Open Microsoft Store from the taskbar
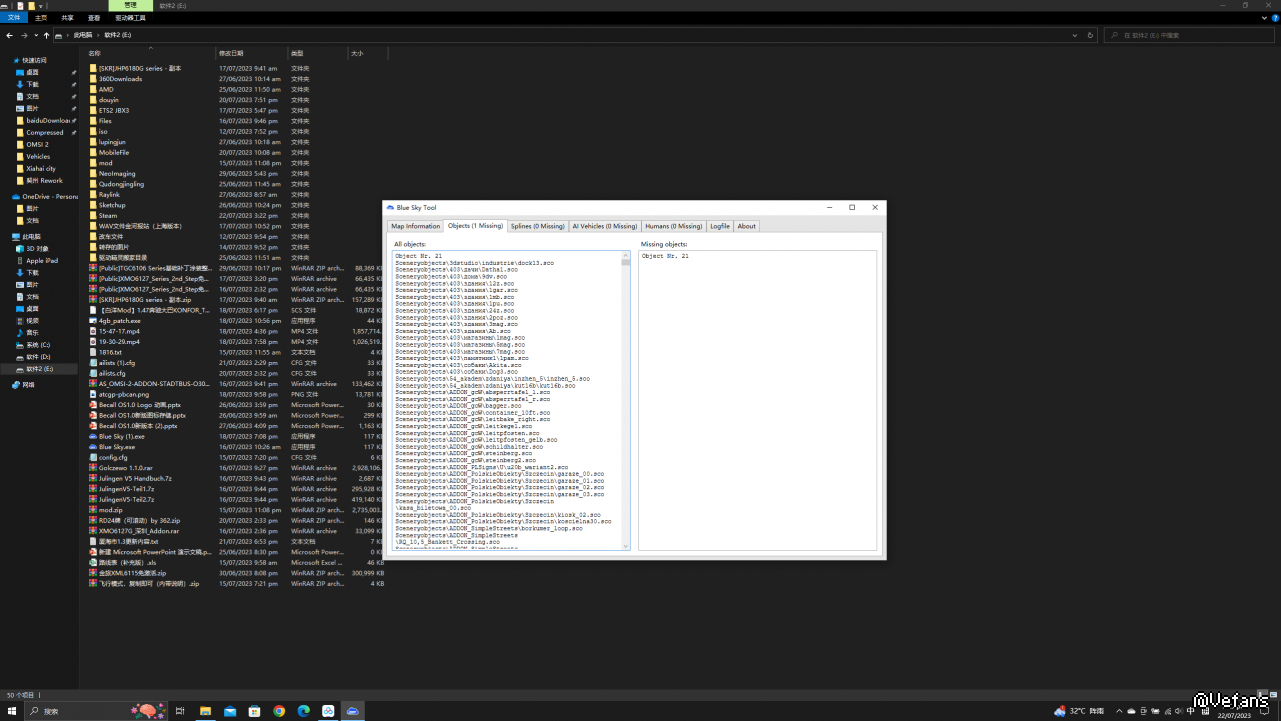1281x721 pixels. pyautogui.click(x=255, y=711)
